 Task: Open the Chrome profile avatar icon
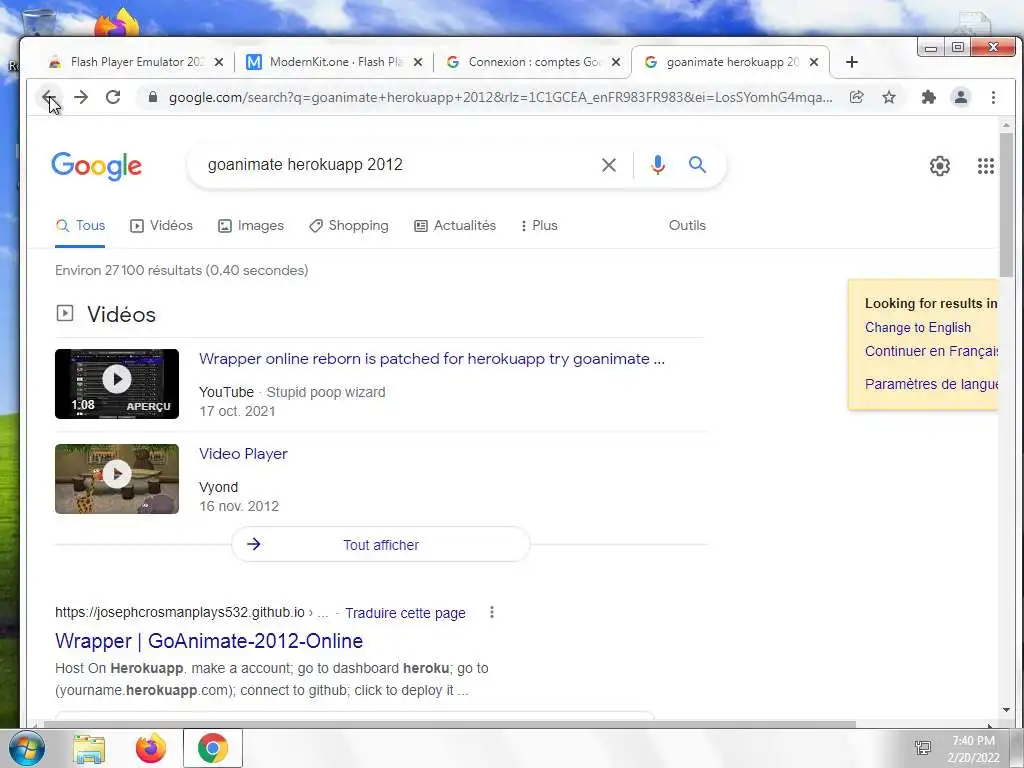coord(961,97)
